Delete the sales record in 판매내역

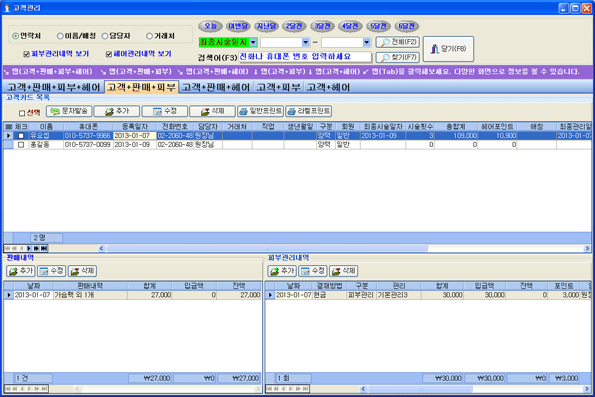[x=82, y=271]
